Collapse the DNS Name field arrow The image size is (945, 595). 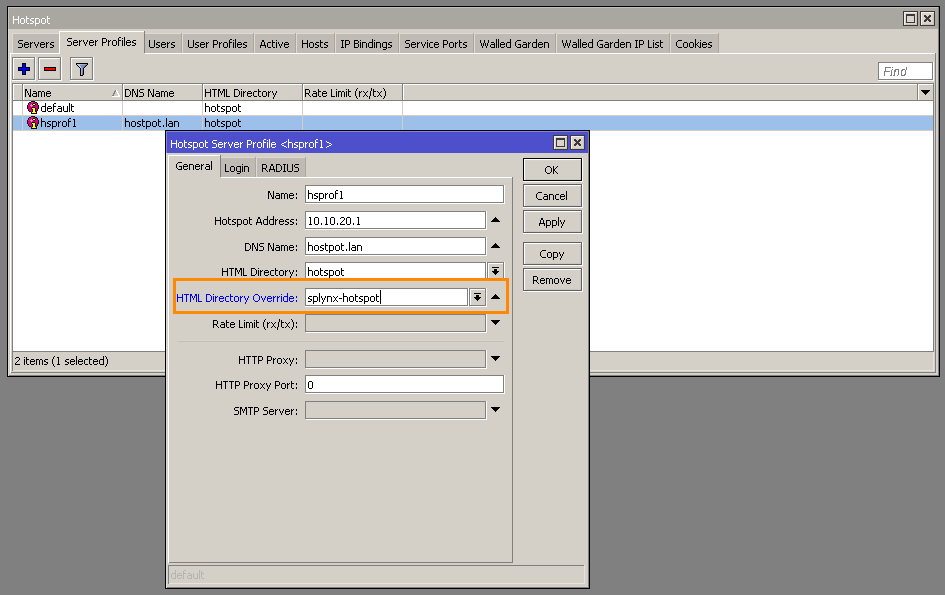[496, 246]
